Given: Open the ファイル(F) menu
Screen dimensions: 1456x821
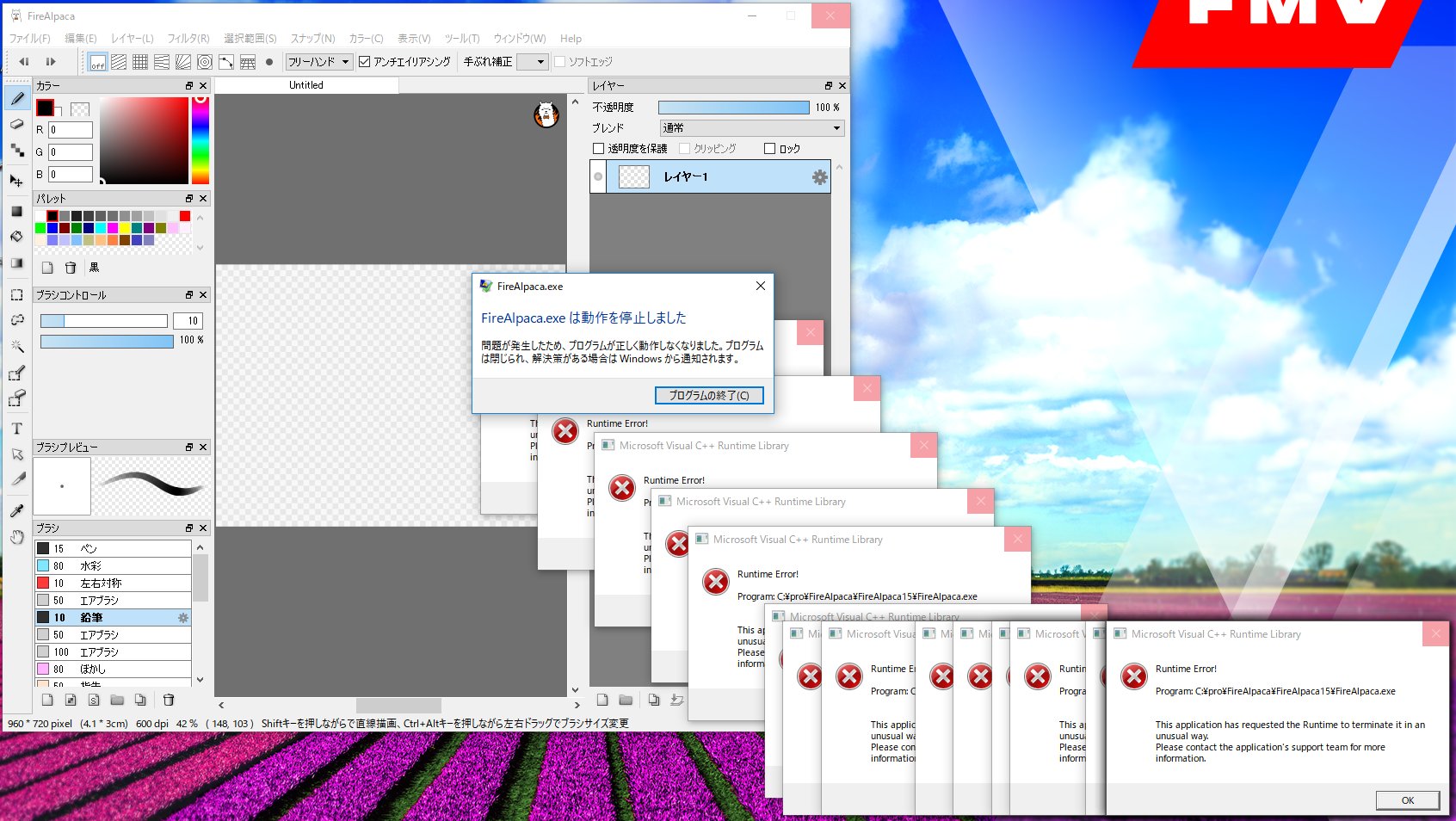Looking at the screenshot, I should click(30, 39).
